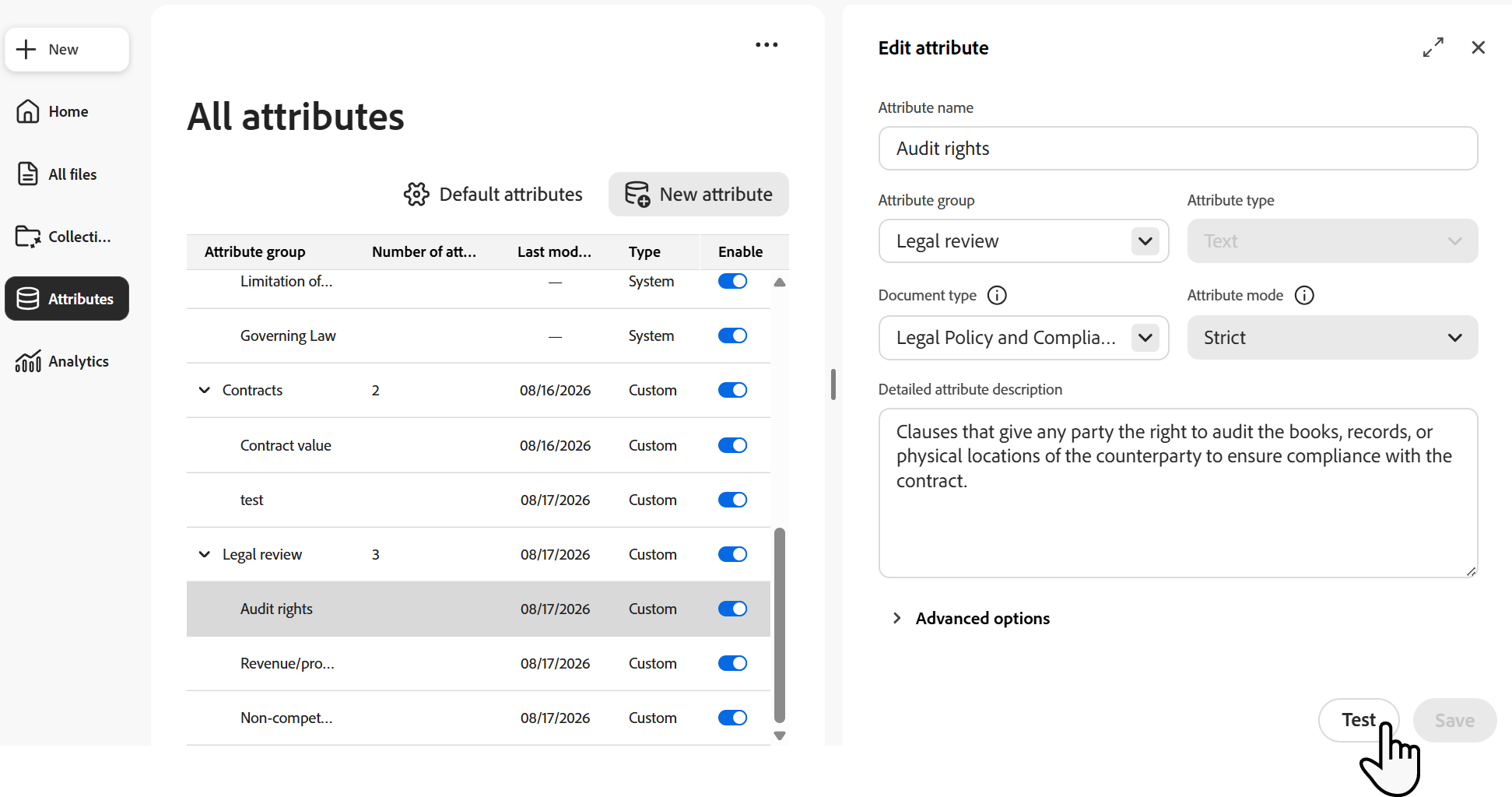Open the Home sidebar item
Viewport: 1512px width, 797px height.
(x=67, y=111)
